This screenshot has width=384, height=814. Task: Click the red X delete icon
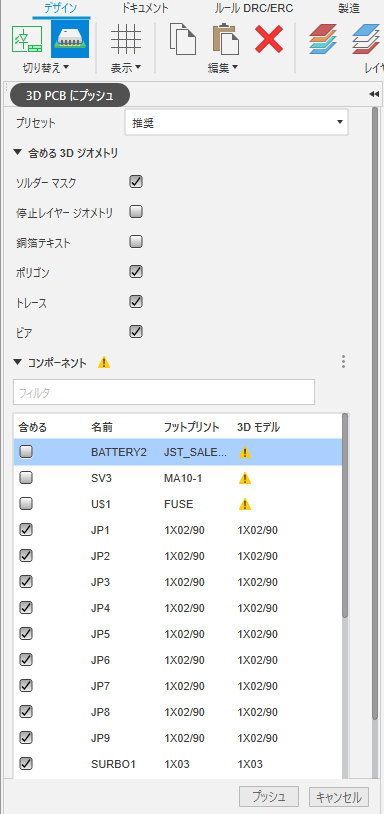pyautogui.click(x=269, y=39)
